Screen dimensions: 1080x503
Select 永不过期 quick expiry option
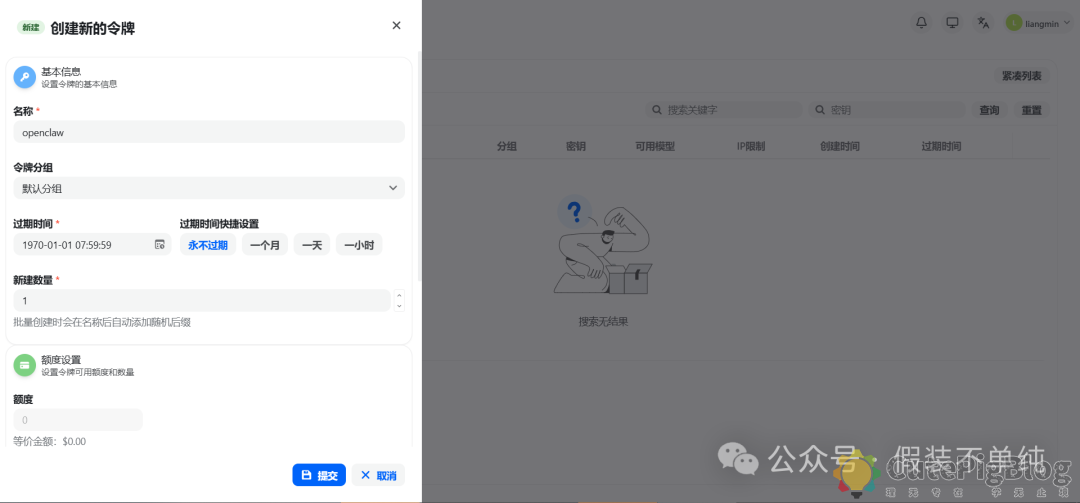208,245
